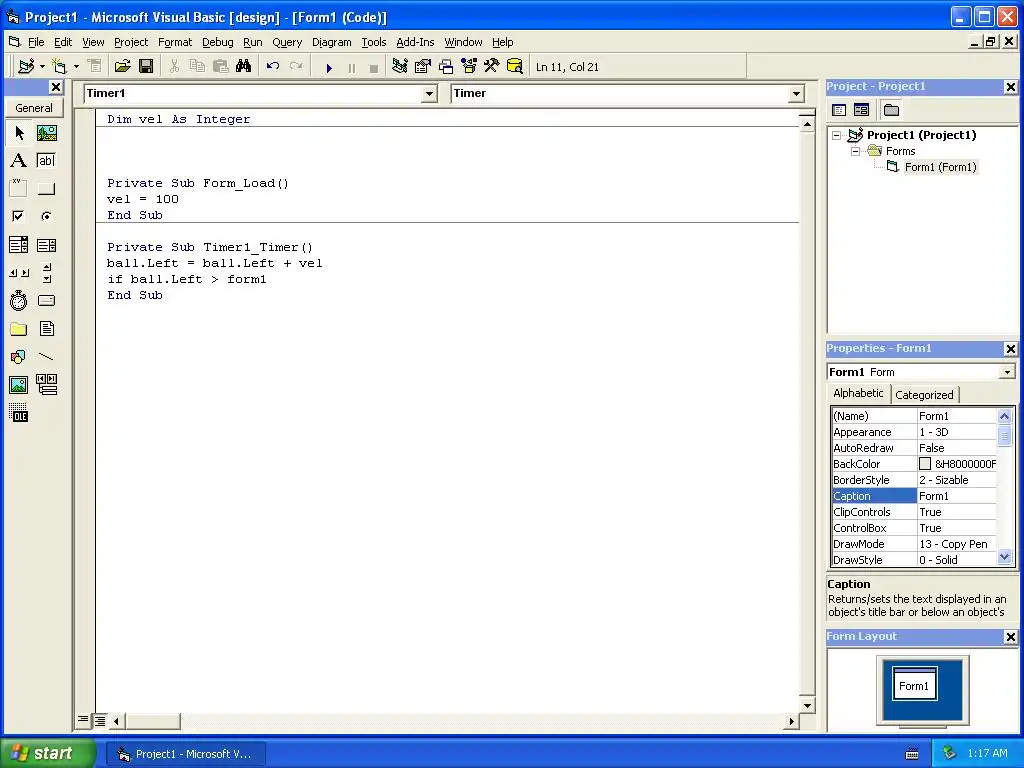This screenshot has height=768, width=1024.
Task: Open Form Layout Window from toolbar
Action: coord(446,67)
